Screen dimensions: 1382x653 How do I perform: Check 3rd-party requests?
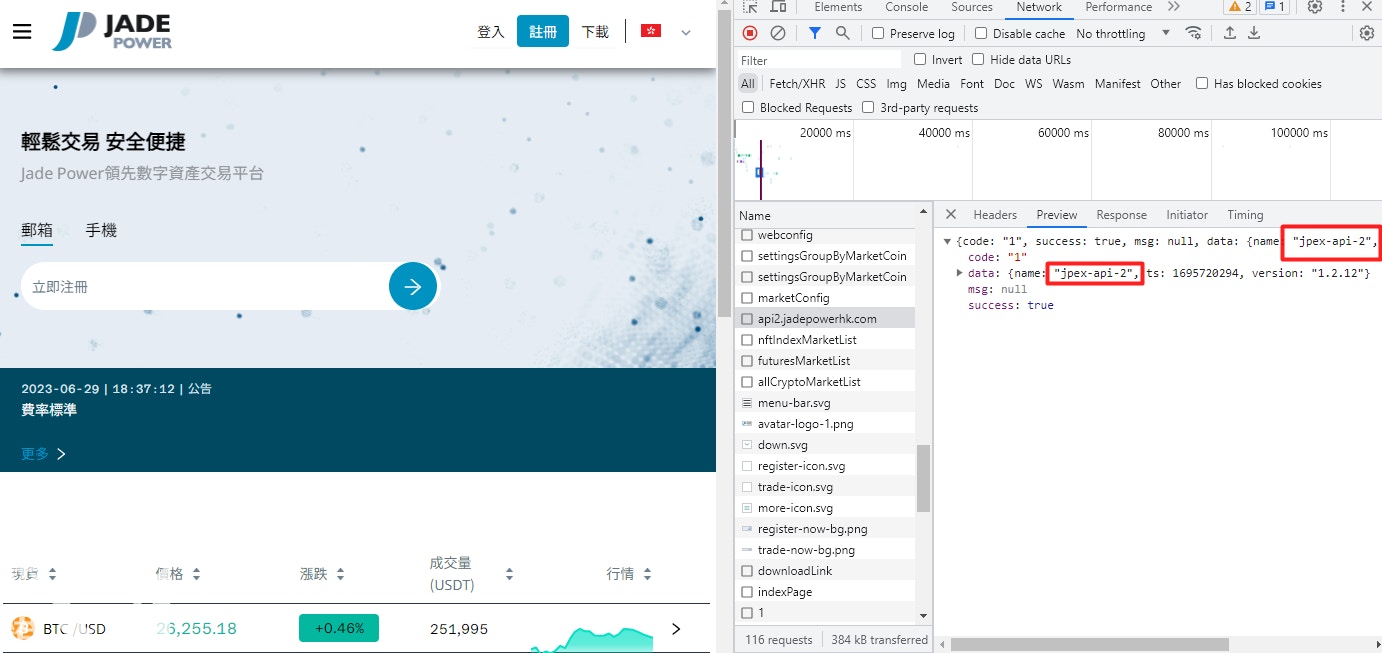pos(868,107)
